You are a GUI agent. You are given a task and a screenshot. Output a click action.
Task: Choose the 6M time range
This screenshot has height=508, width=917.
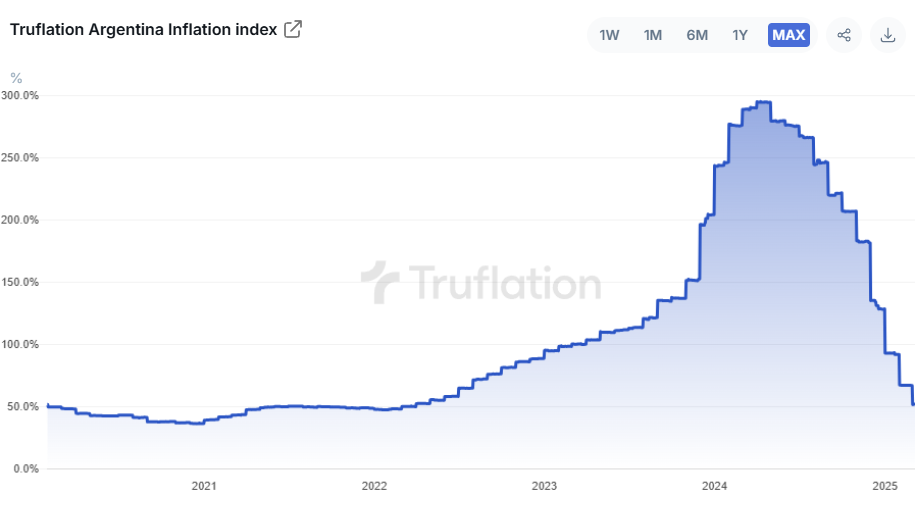[x=697, y=35]
